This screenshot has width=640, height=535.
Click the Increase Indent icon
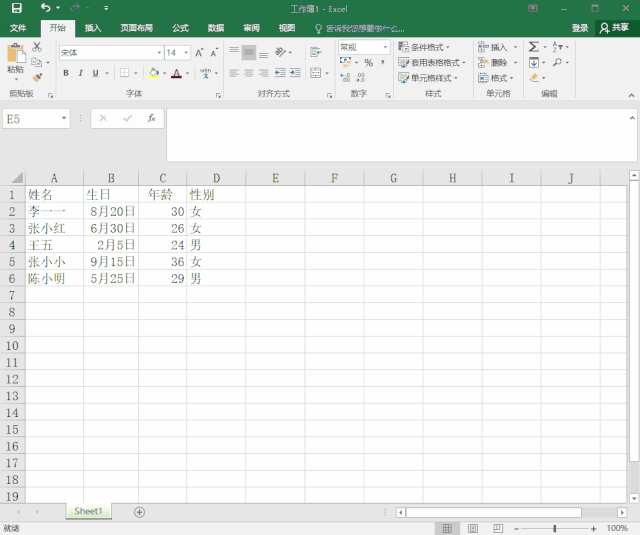[295, 73]
